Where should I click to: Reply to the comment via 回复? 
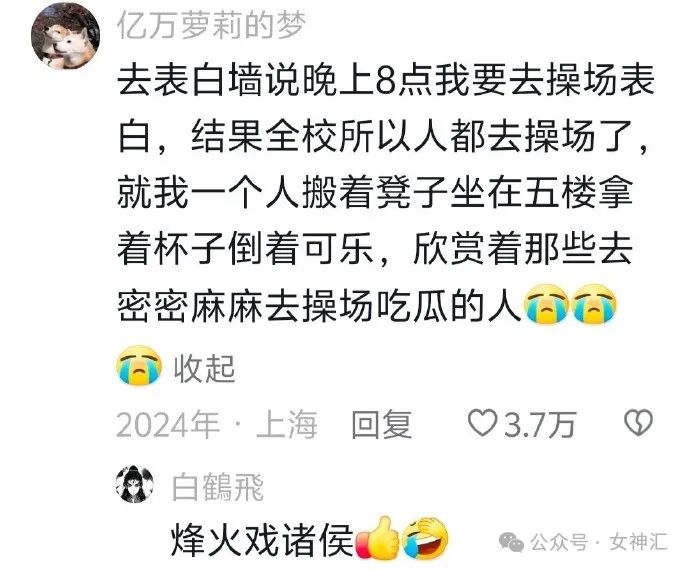[382, 425]
